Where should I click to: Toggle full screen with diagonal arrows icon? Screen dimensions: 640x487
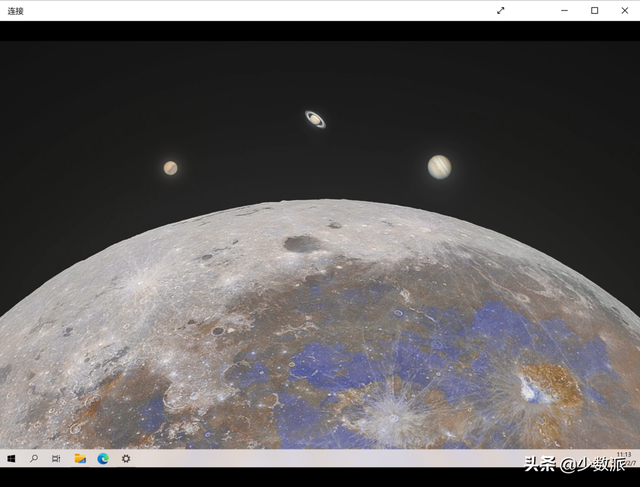501,11
